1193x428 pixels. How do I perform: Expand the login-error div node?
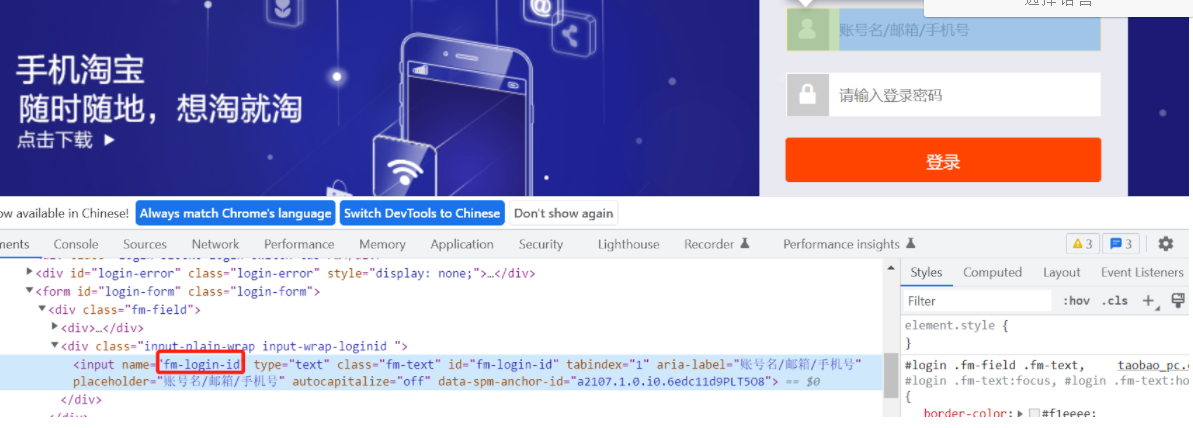30,272
